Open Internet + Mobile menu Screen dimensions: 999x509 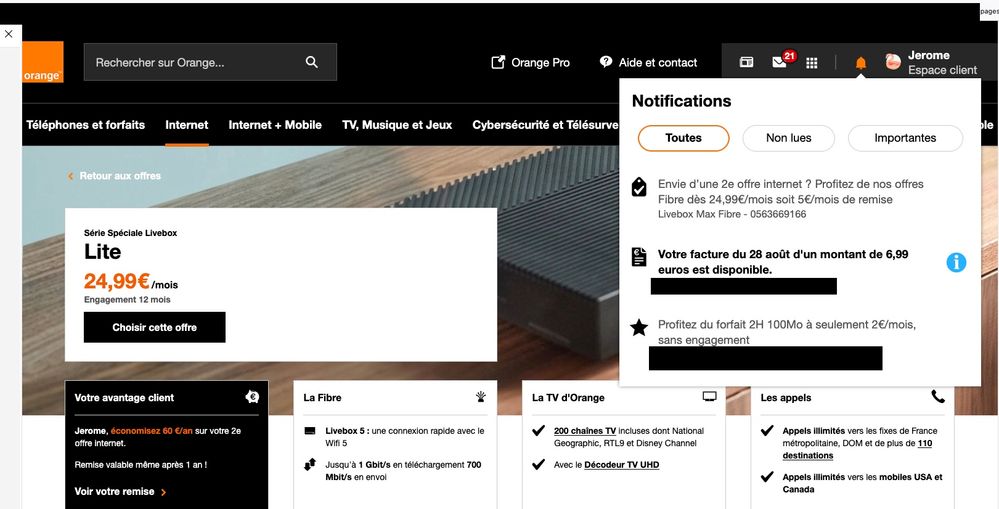click(275, 125)
